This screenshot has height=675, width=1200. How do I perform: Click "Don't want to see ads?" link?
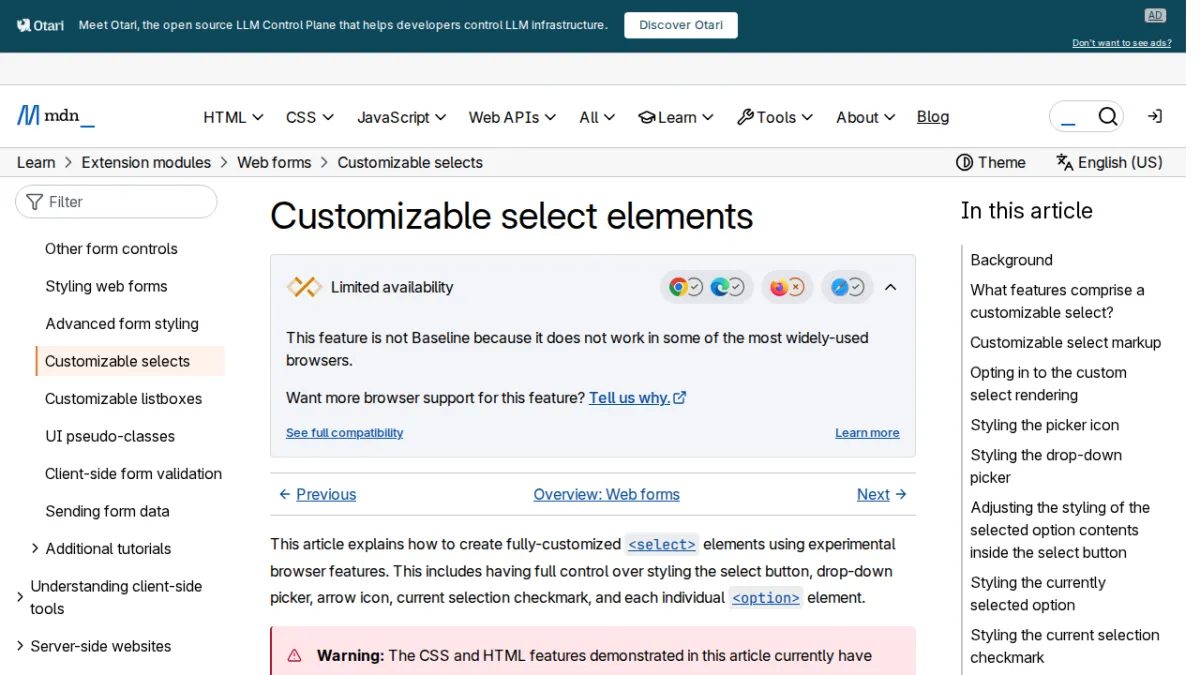click(1122, 43)
